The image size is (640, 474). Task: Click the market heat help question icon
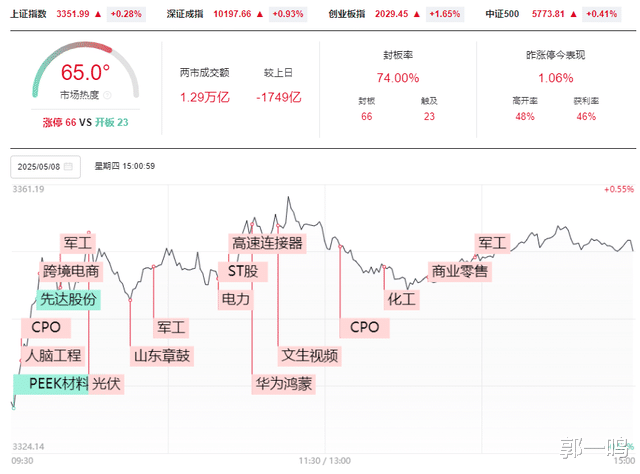pyautogui.click(x=107, y=95)
